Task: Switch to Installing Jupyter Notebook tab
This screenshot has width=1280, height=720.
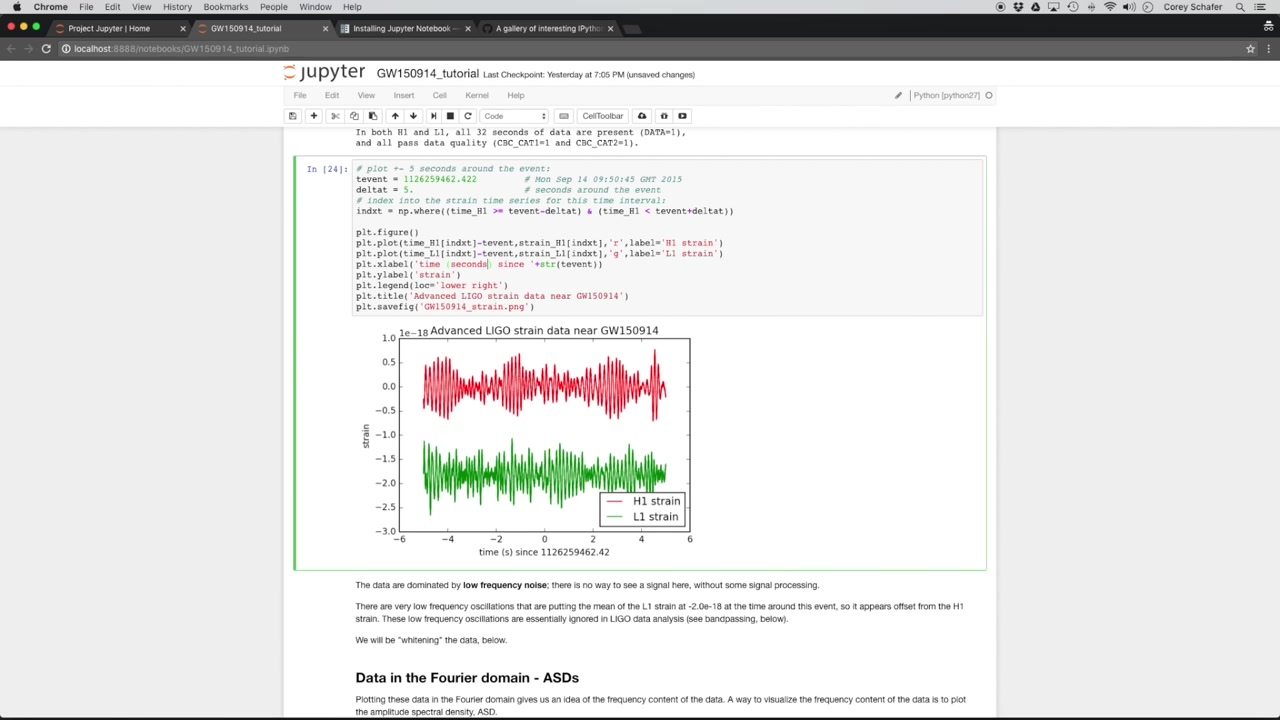Action: point(403,28)
